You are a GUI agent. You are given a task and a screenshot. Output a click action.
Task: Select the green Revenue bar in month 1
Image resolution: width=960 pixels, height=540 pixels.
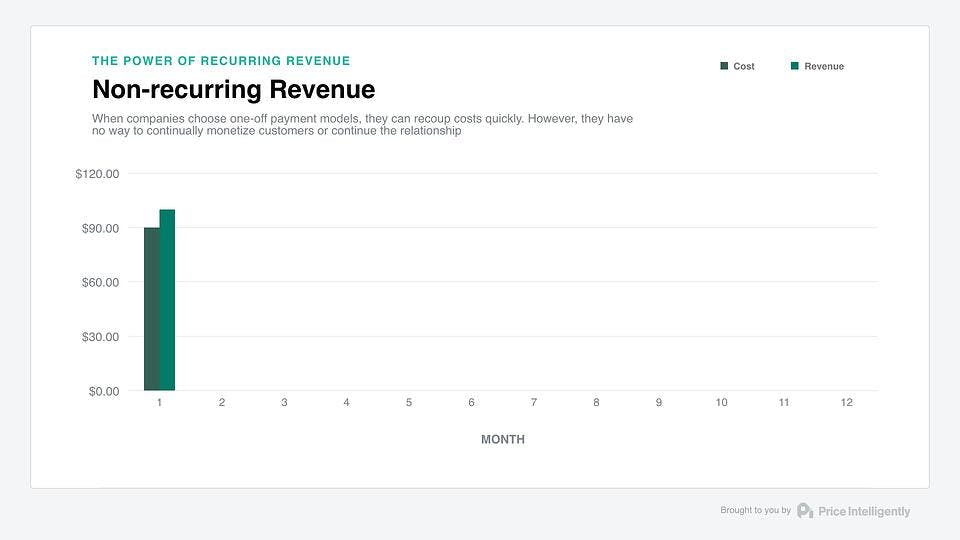point(167,300)
